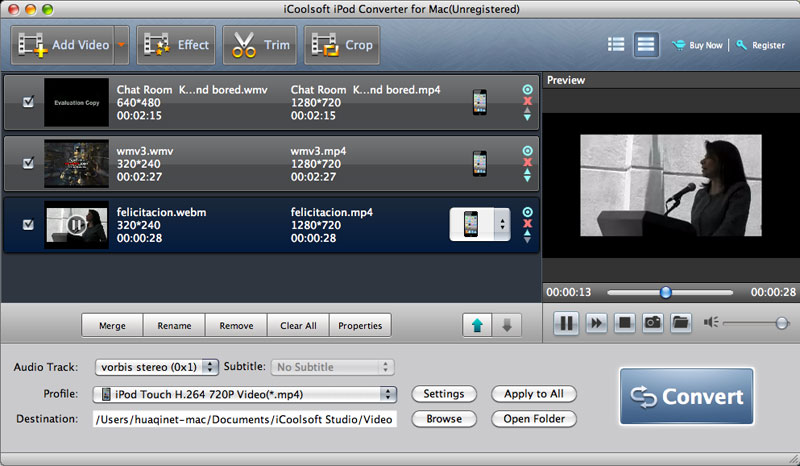Image resolution: width=800 pixels, height=466 pixels.
Task: Expand the Profile dropdown list
Action: (245, 394)
